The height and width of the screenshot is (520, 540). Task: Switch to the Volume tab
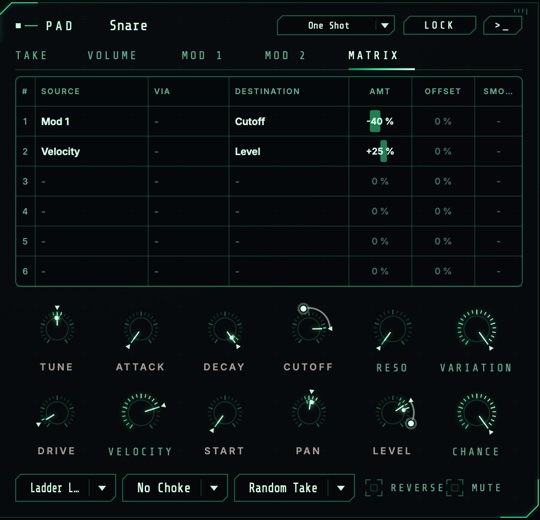pos(112,55)
